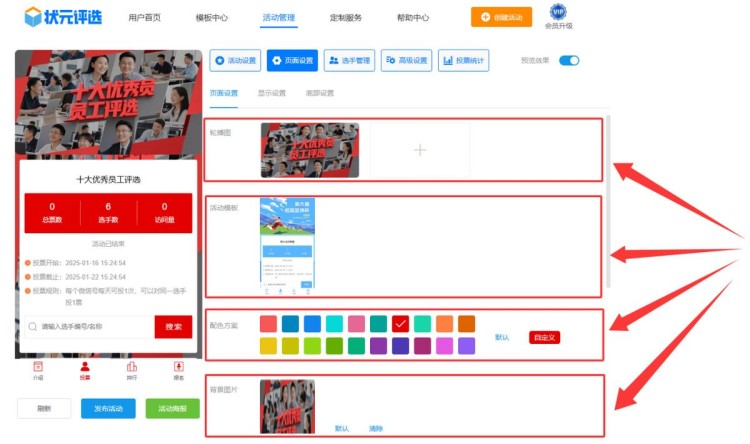Screen dimensions: 750x444
Task: Click the 报名 sign-up icon
Action: [x=178, y=367]
